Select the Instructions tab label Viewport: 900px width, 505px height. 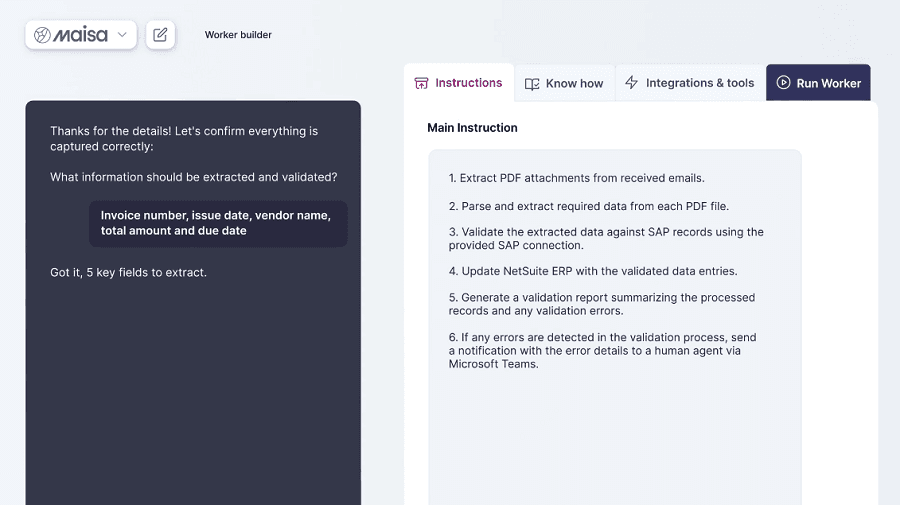click(468, 83)
